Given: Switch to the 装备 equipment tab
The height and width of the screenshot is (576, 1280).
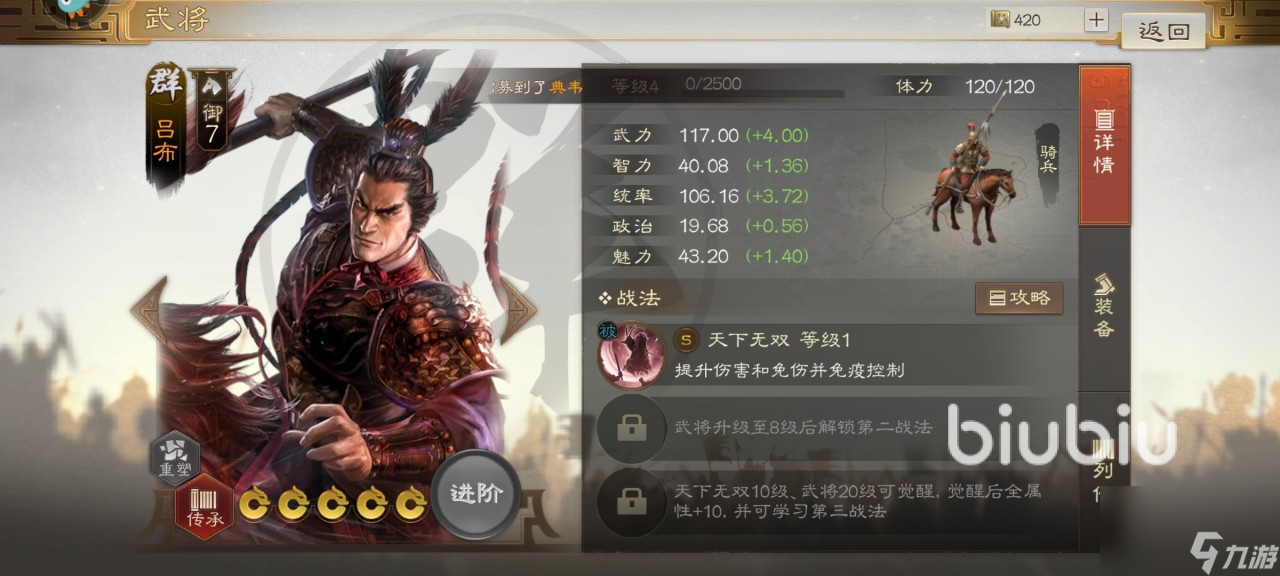Looking at the screenshot, I should 1104,305.
